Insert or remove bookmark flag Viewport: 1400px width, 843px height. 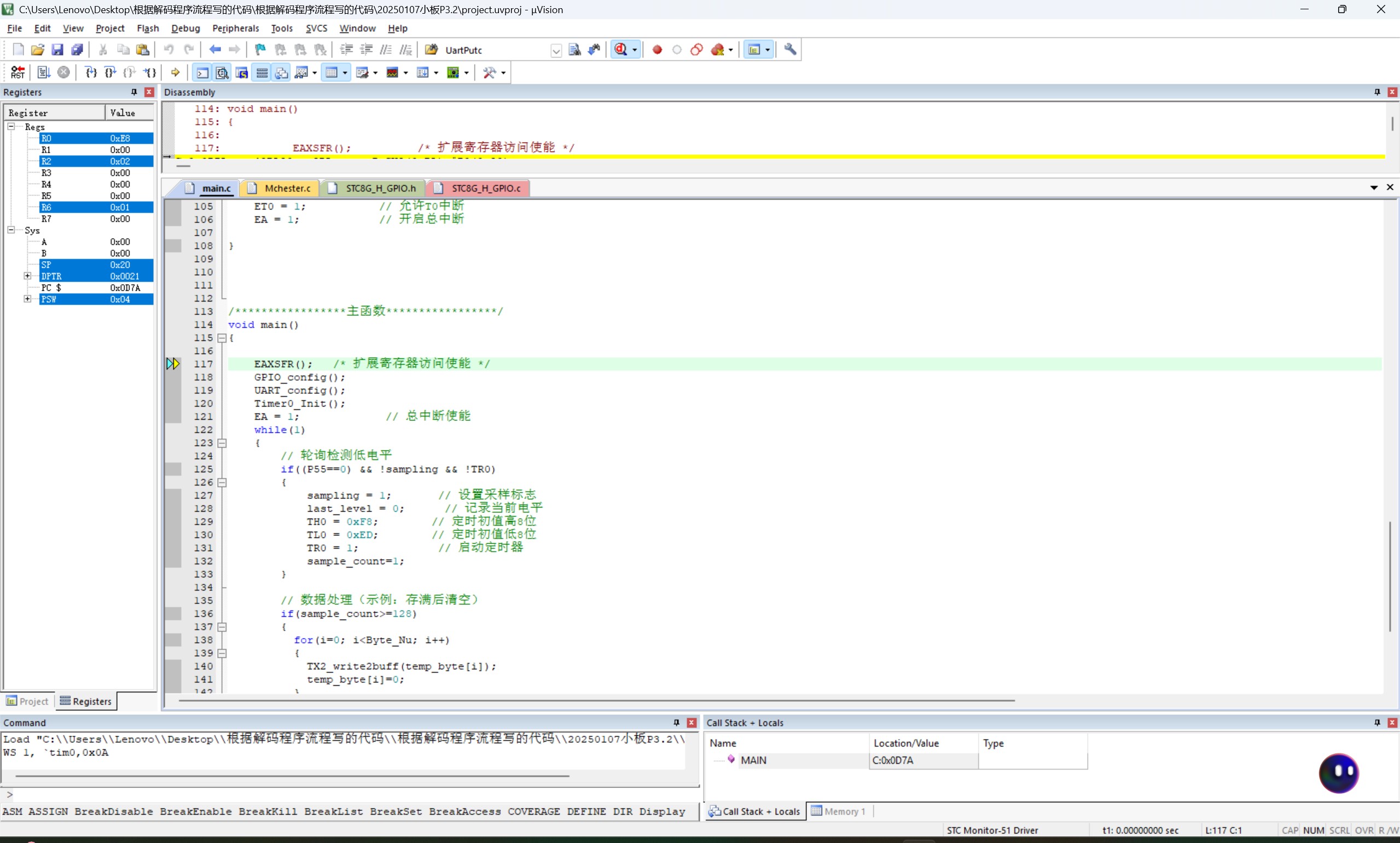coord(260,49)
